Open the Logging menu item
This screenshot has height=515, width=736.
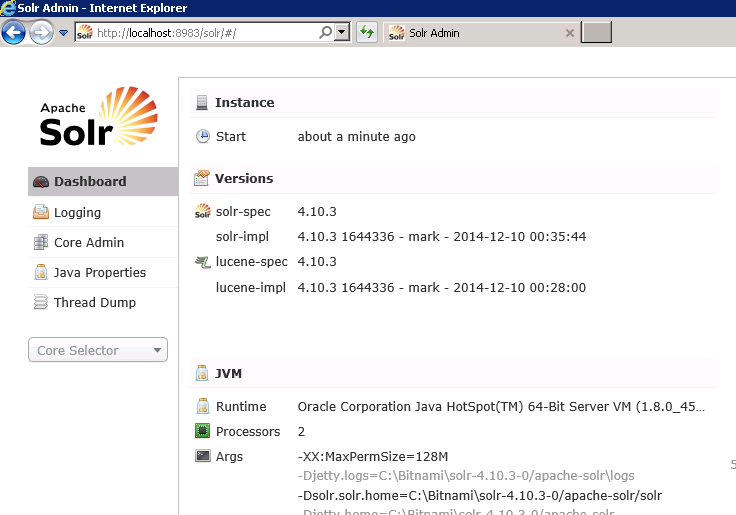click(x=103, y=212)
